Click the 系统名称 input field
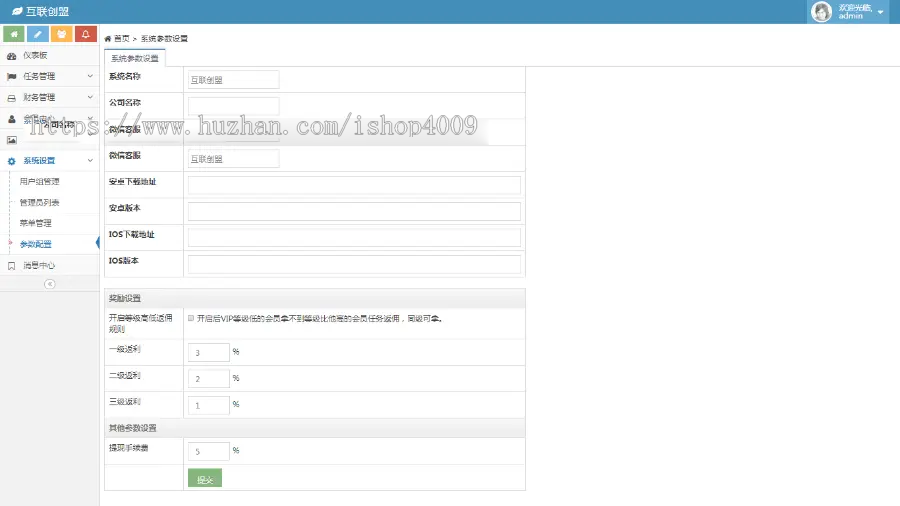The height and width of the screenshot is (506, 900). click(x=234, y=80)
